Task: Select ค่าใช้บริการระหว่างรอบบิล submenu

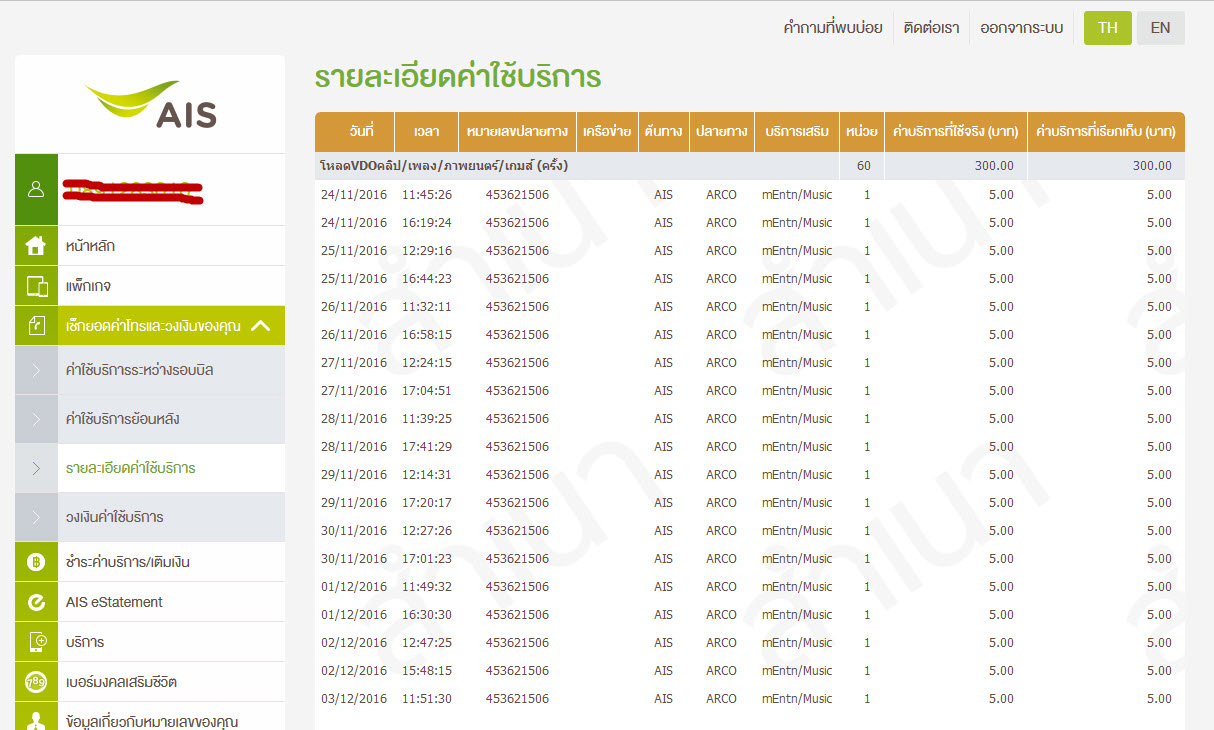Action: (150, 370)
